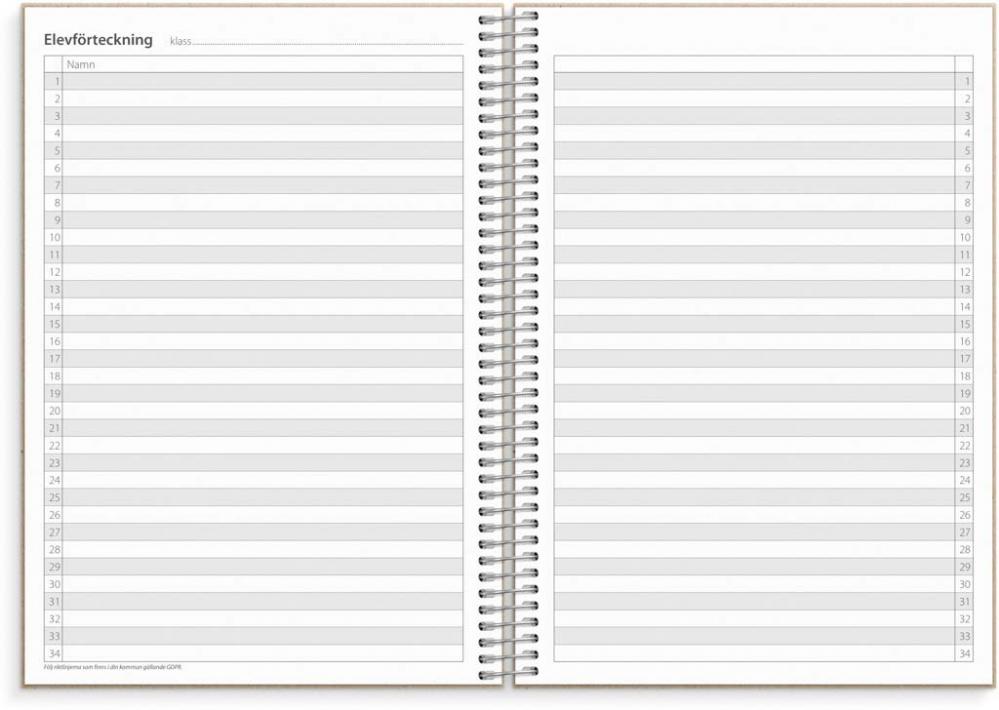Click row number 13 on the left page
999x710 pixels.
point(55,289)
